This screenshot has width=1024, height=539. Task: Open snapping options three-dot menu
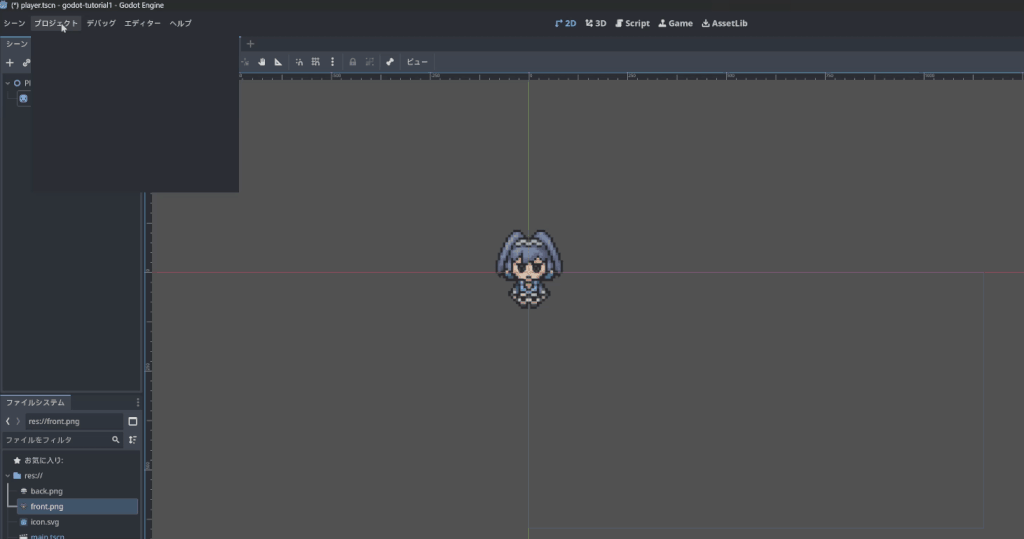pyautogui.click(x=332, y=62)
